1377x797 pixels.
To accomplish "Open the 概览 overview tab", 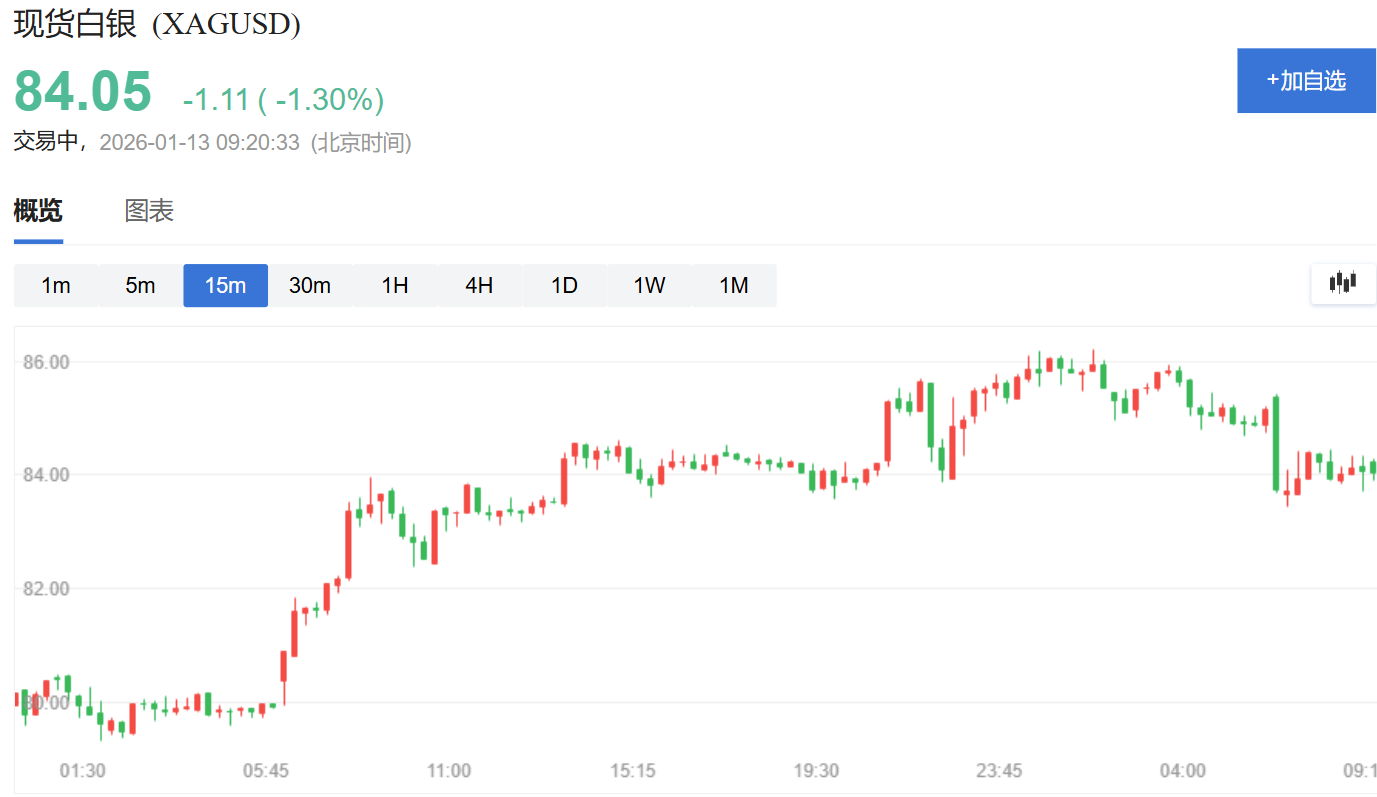I will pyautogui.click(x=38, y=211).
